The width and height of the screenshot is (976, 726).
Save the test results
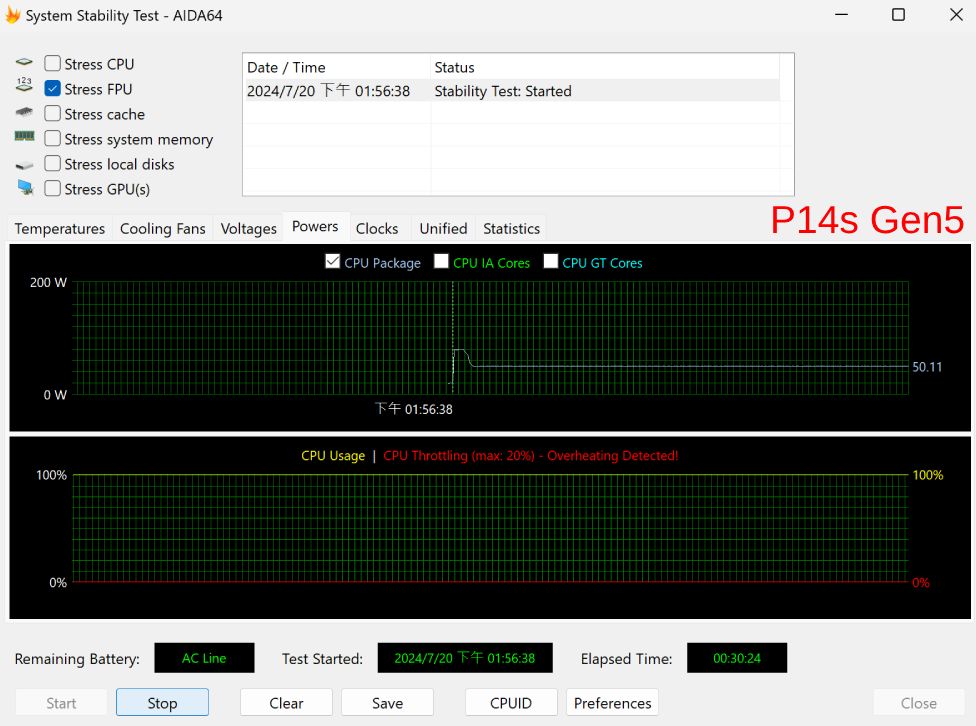(387, 703)
